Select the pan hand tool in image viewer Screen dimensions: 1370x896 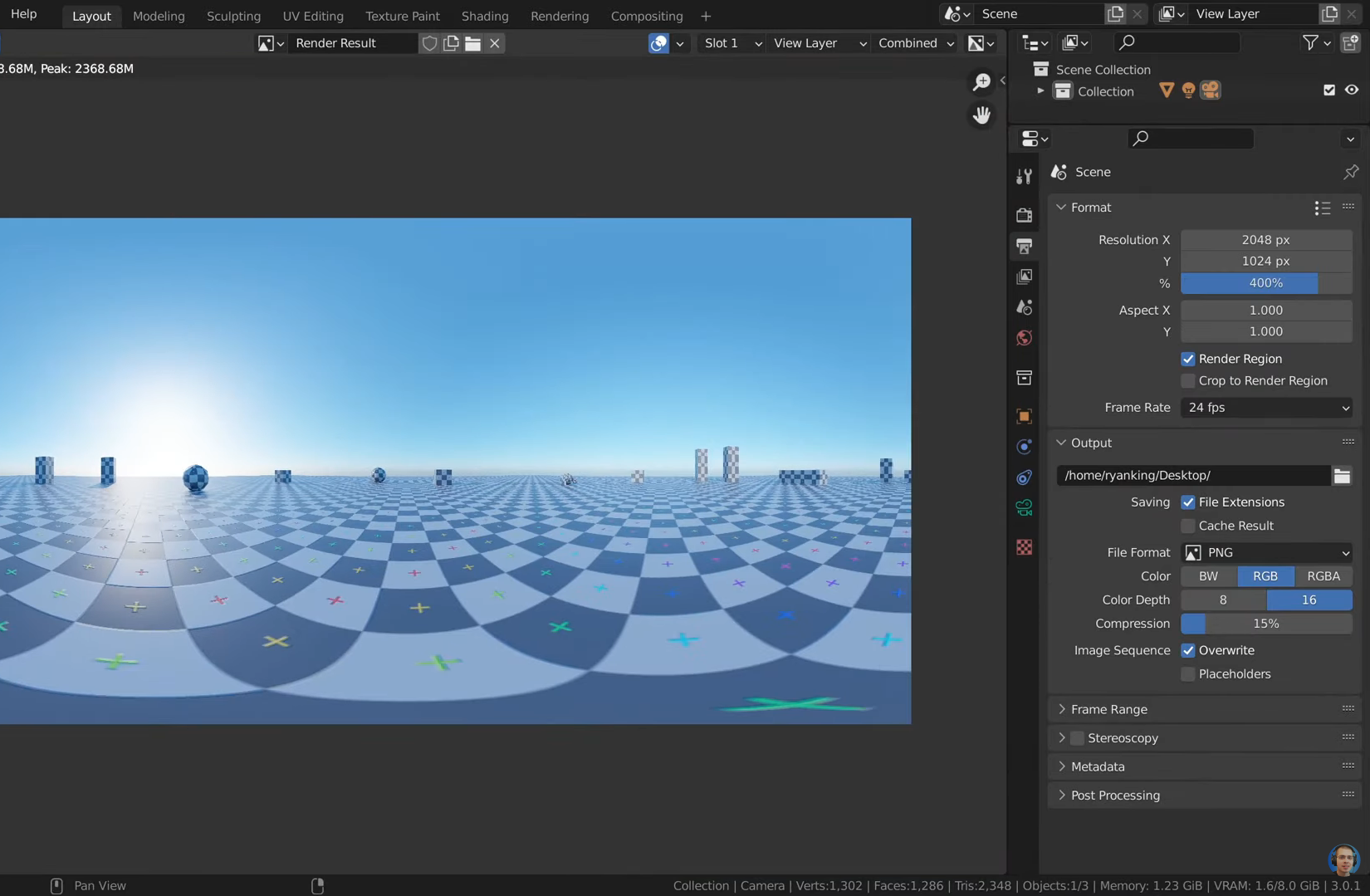pyautogui.click(x=981, y=115)
